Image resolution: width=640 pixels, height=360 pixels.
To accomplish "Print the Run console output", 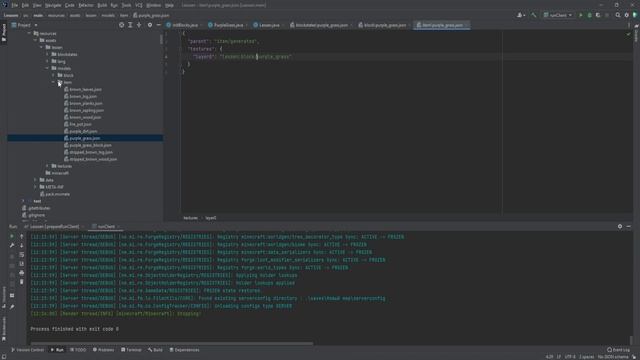I will click(22, 273).
